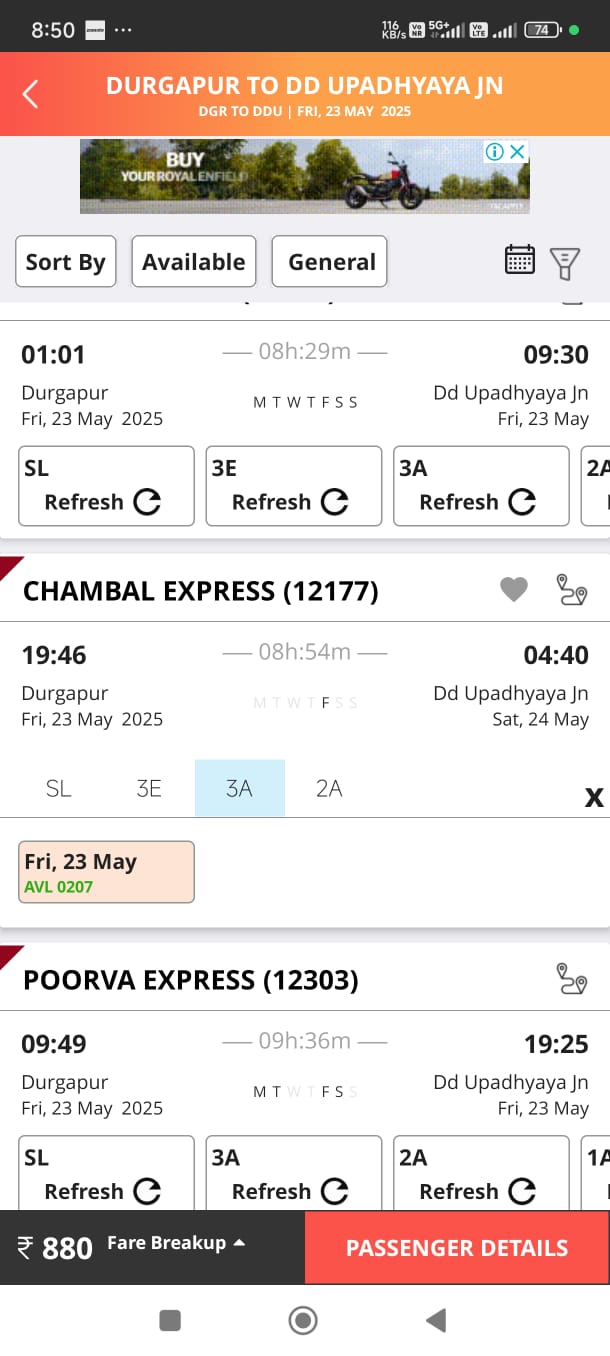The image size is (610, 1356).
Task: Select Fri, 23 May AVL 0207 card
Action: click(x=106, y=872)
